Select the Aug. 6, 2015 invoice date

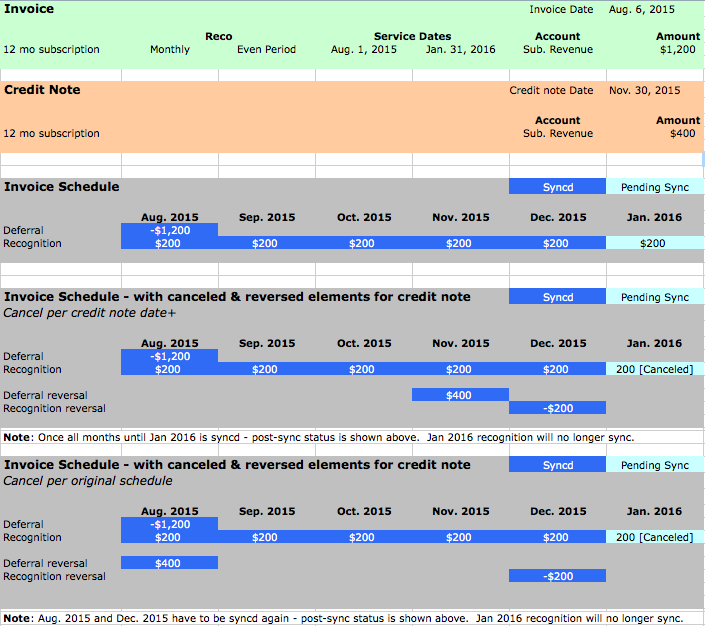[642, 9]
